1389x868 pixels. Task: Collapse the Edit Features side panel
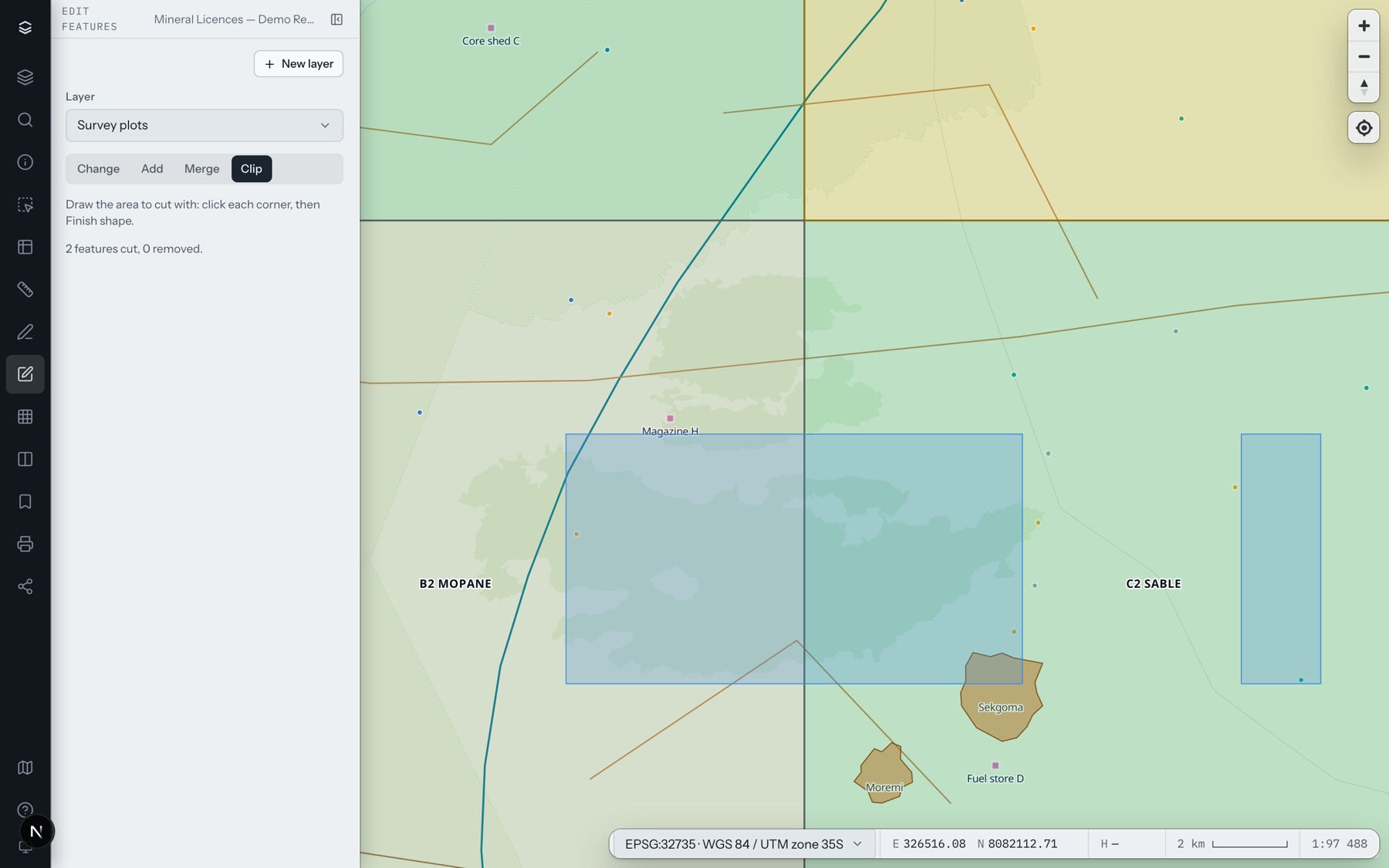click(336, 19)
